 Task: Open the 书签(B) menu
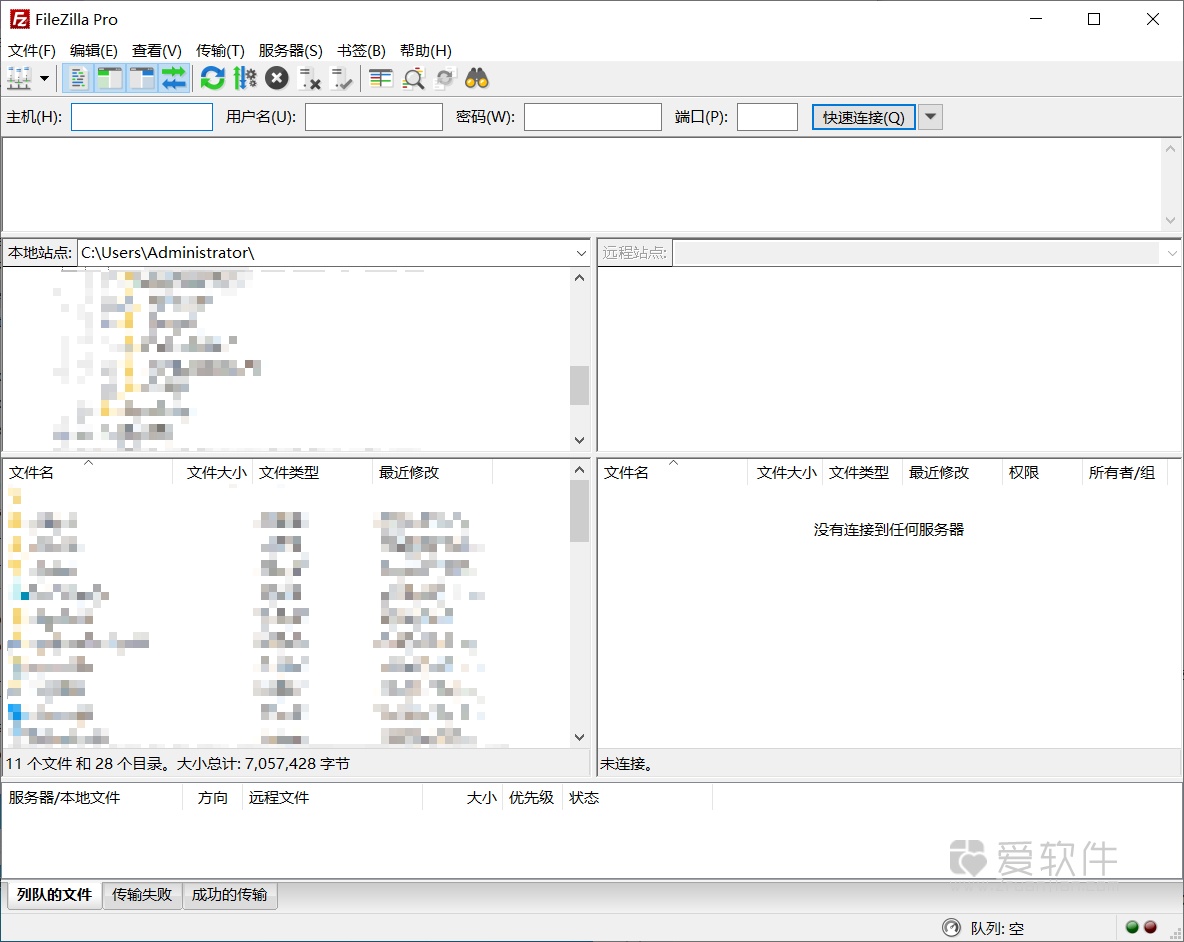361,51
